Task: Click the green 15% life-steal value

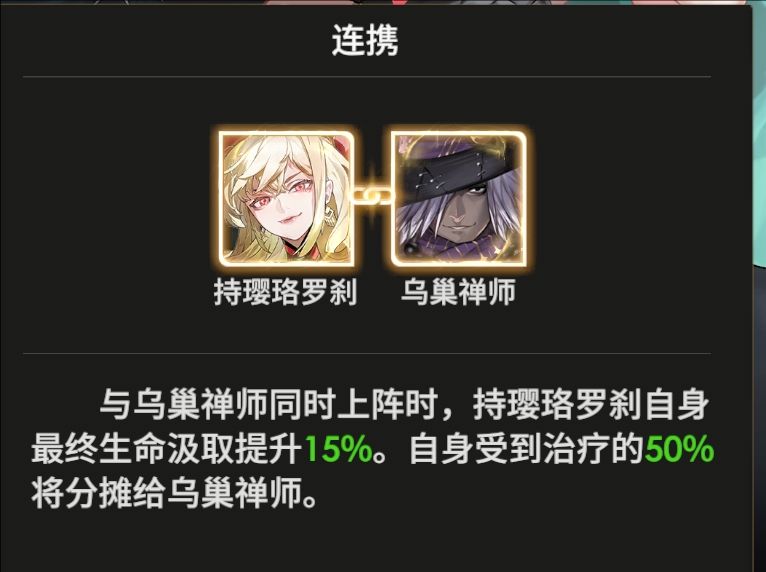Action: 339,449
